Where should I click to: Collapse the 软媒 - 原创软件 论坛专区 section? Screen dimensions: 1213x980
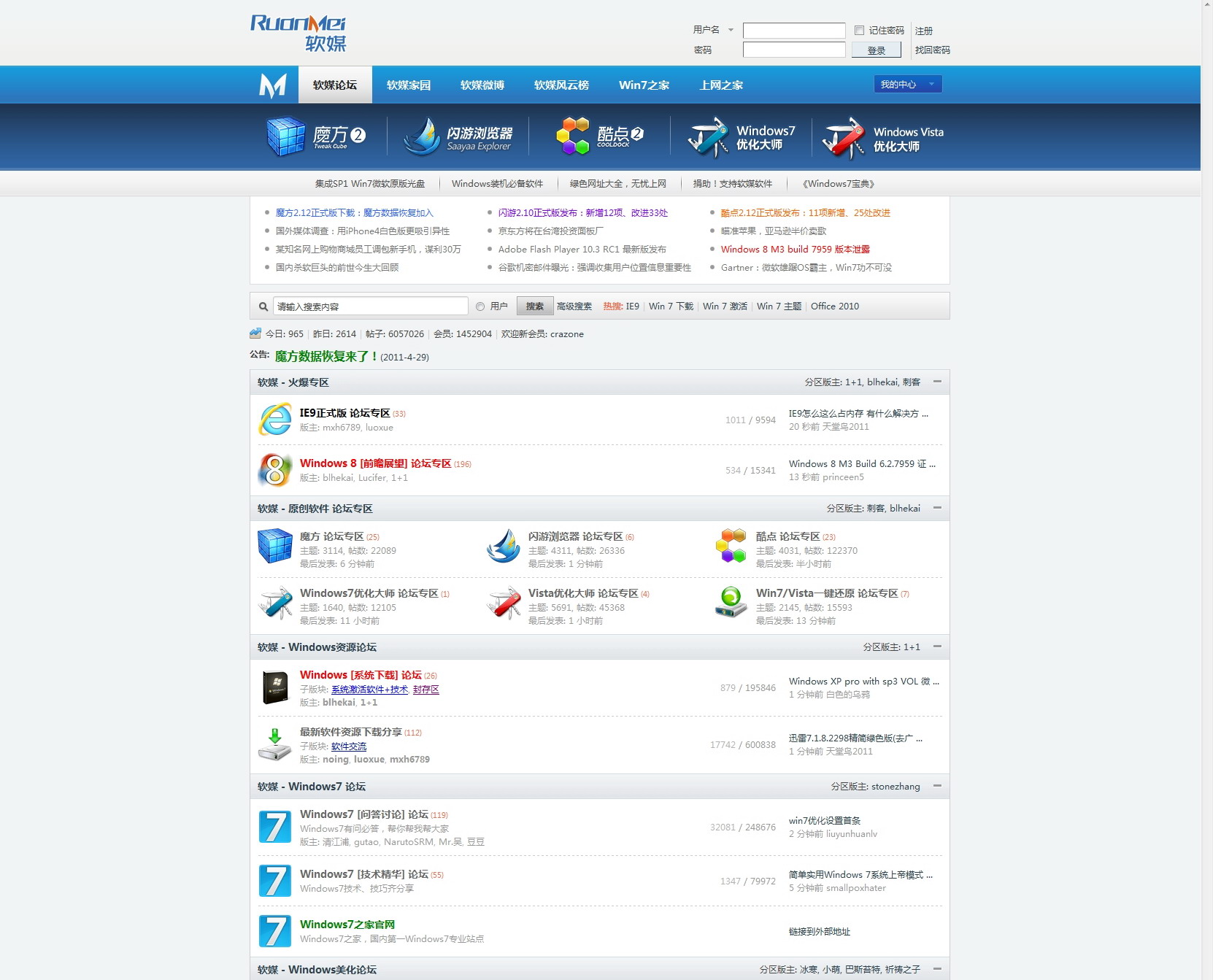click(937, 508)
